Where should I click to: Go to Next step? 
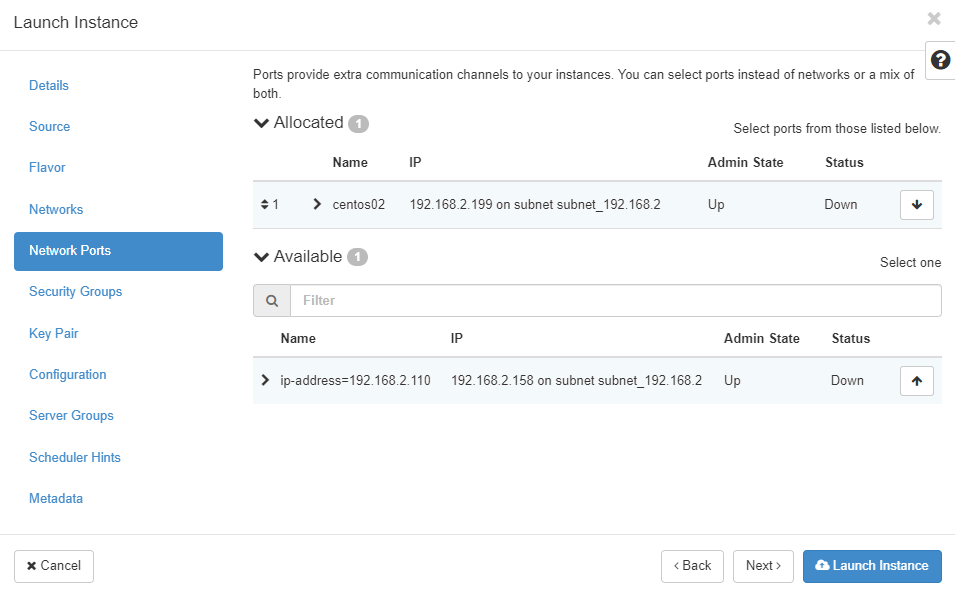763,566
